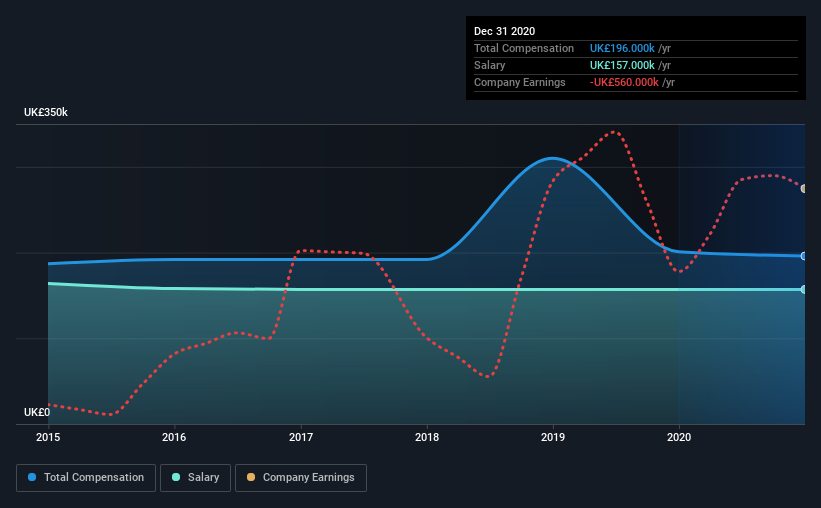Click the 2020 x-axis label
This screenshot has height=508, width=821.
679,437
